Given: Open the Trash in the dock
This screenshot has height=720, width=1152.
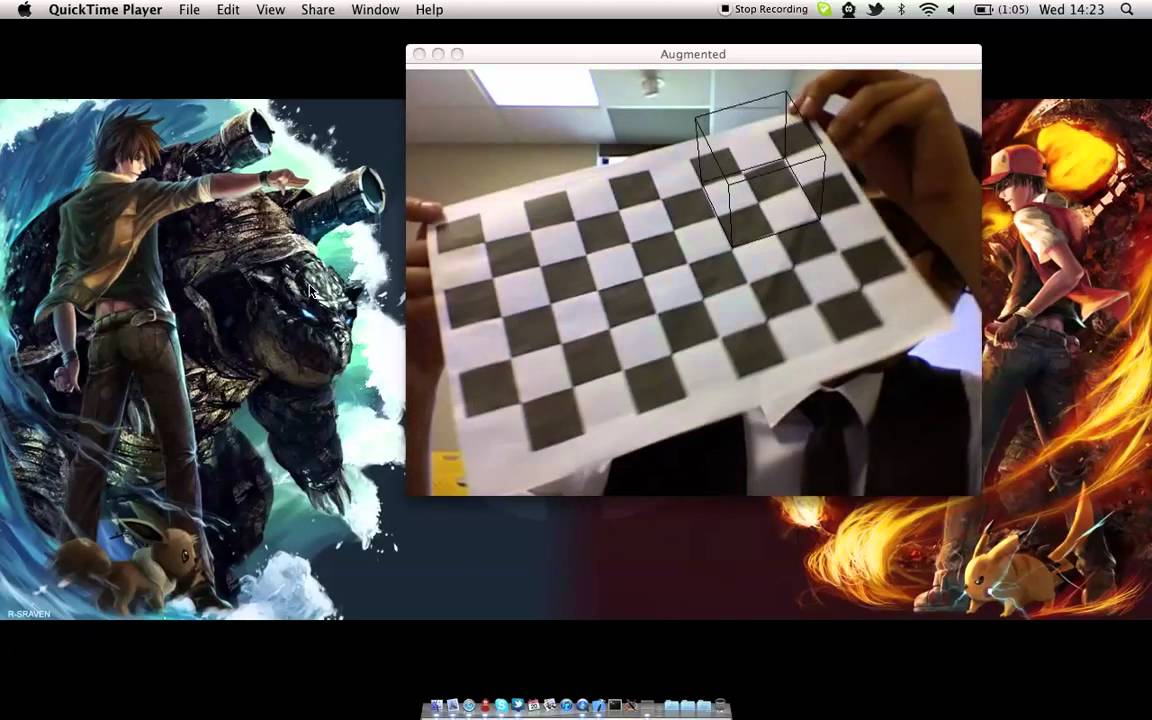Looking at the screenshot, I should pyautogui.click(x=720, y=705).
